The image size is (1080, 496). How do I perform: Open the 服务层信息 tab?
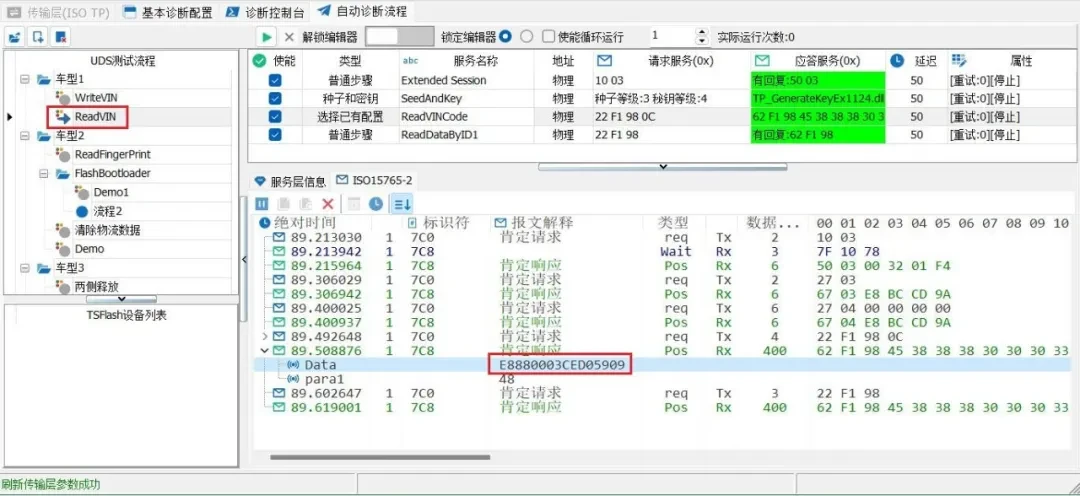tap(291, 181)
